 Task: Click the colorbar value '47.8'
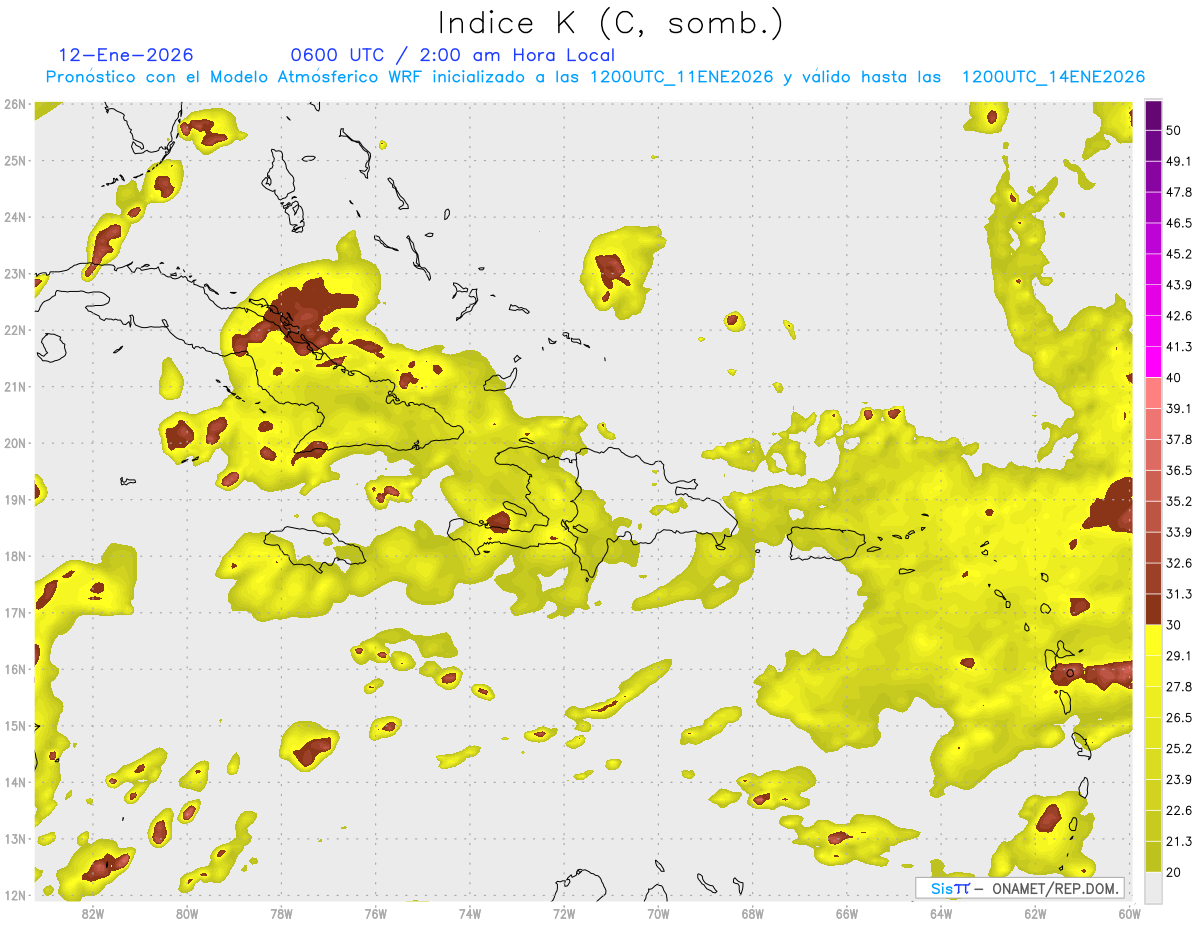(x=1178, y=192)
